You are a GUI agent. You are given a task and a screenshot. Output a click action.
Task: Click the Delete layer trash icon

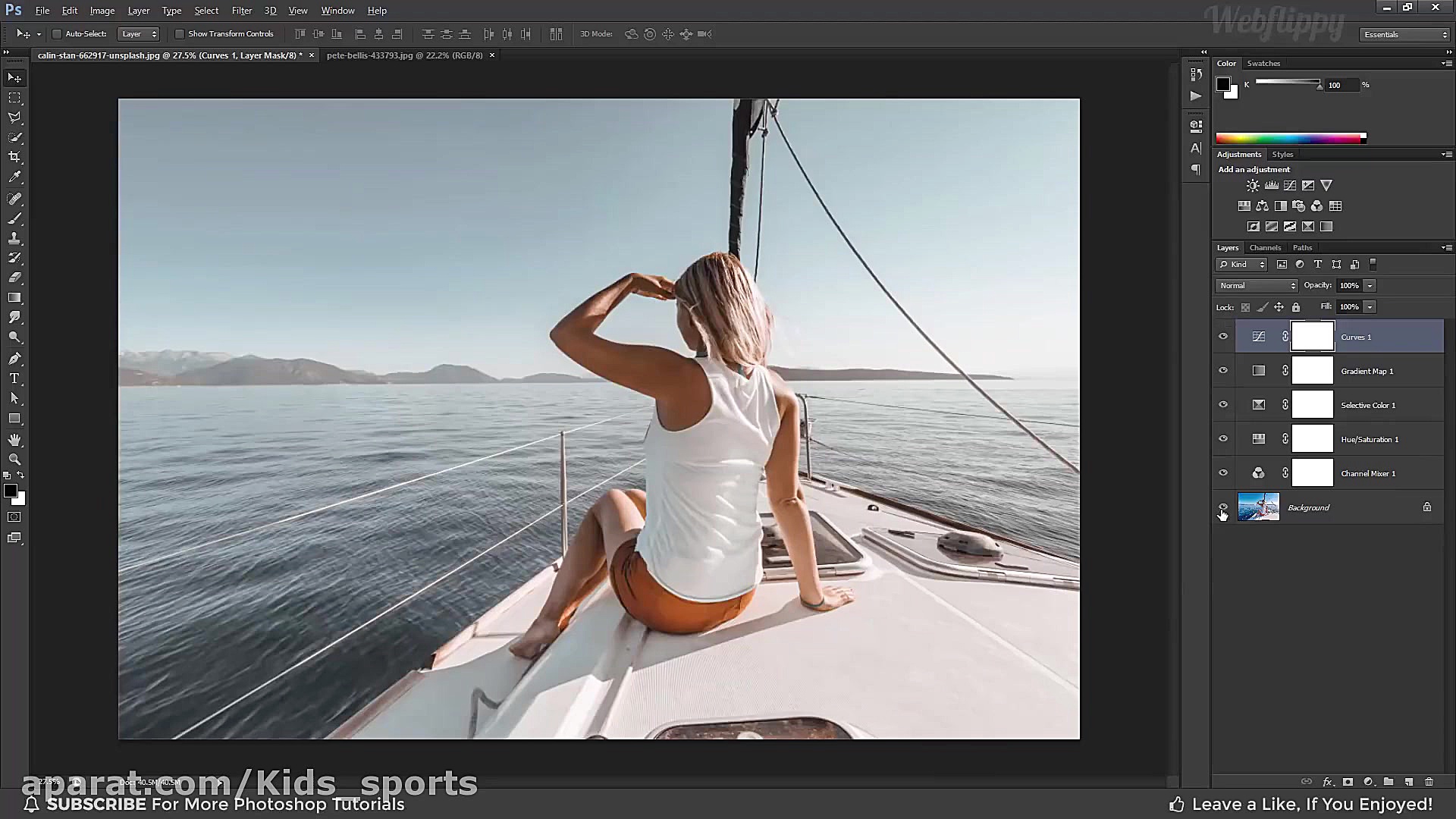point(1429,782)
